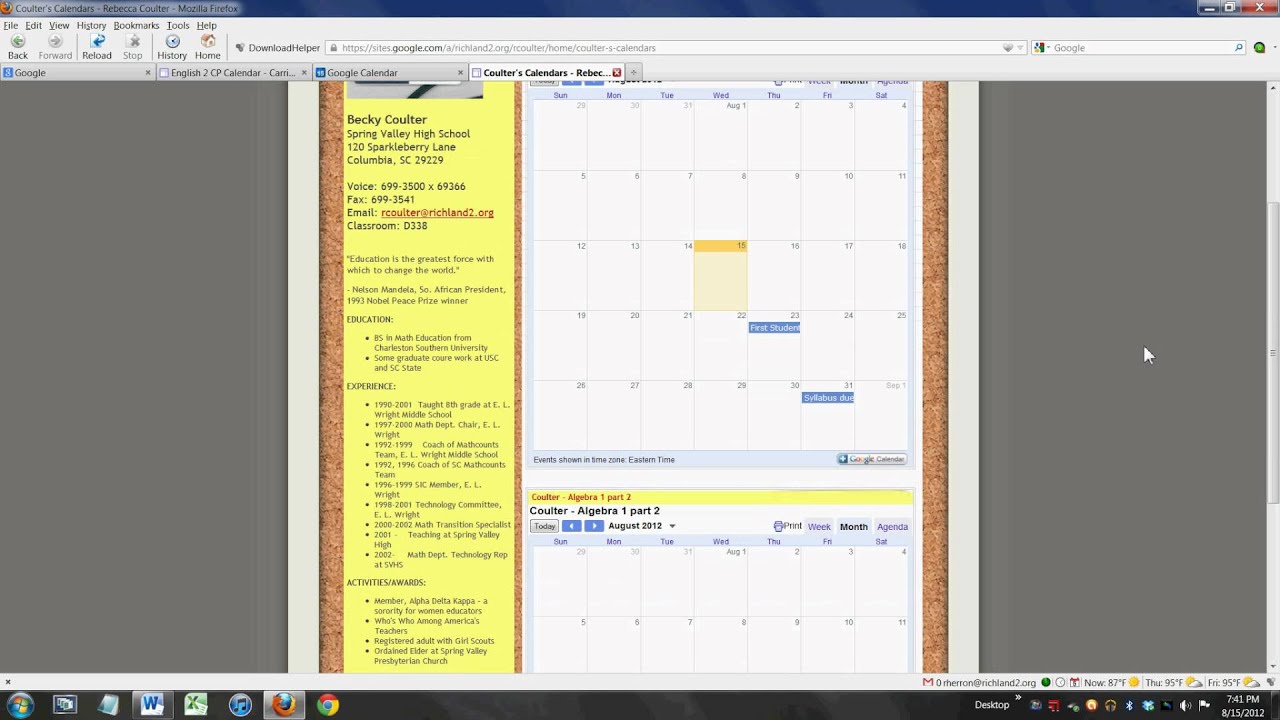Image resolution: width=1280 pixels, height=720 pixels.
Task: Select highlighted day 15 in calendar
Action: click(x=720, y=275)
